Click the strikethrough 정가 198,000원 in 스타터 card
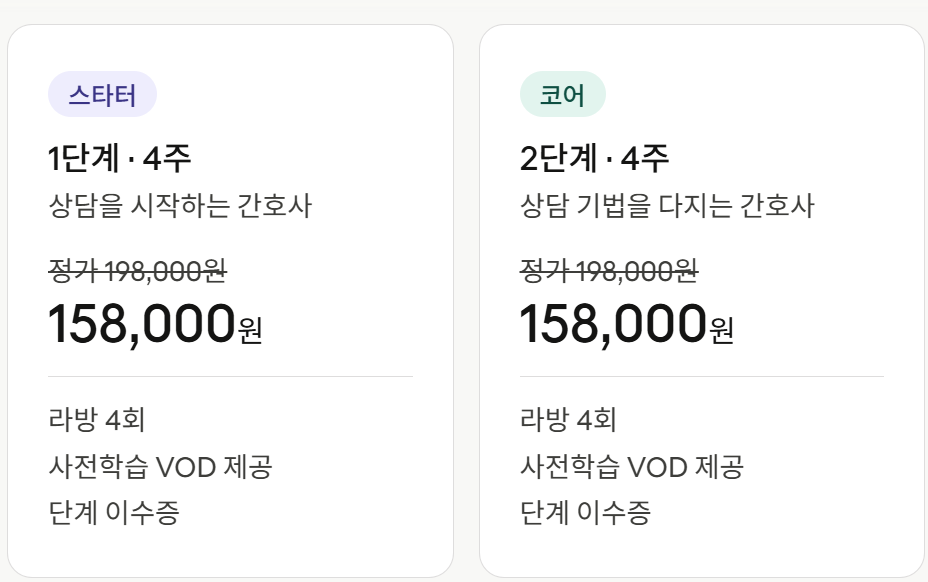Screen dimensions: 928x582 tap(138, 269)
